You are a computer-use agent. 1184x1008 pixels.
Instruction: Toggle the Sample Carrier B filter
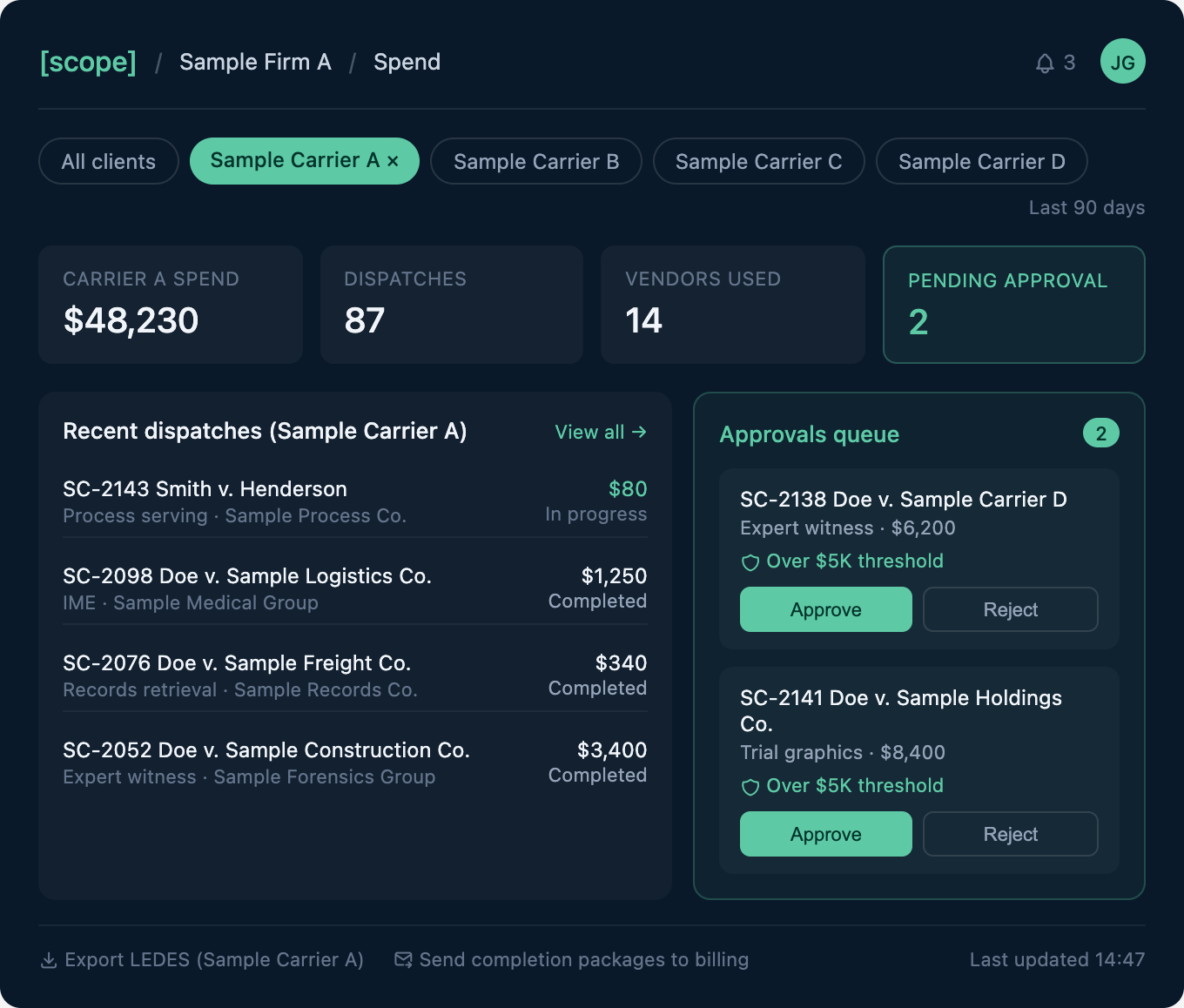tap(536, 162)
